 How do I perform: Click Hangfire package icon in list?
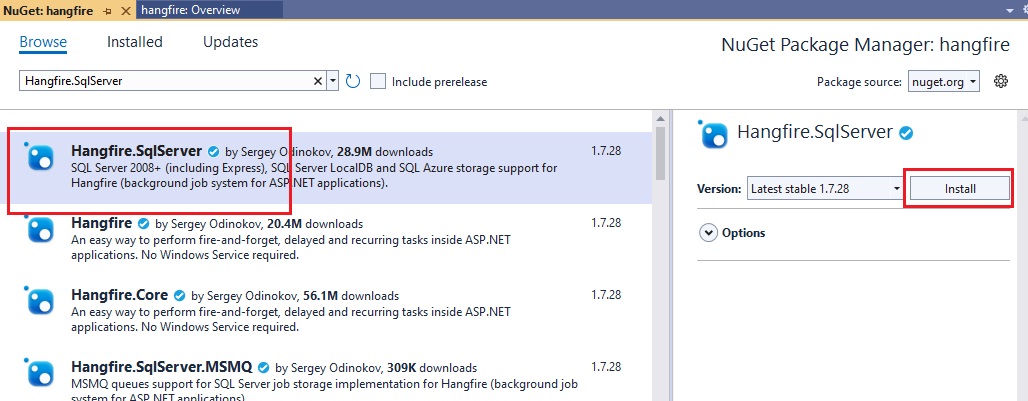click(x=39, y=230)
